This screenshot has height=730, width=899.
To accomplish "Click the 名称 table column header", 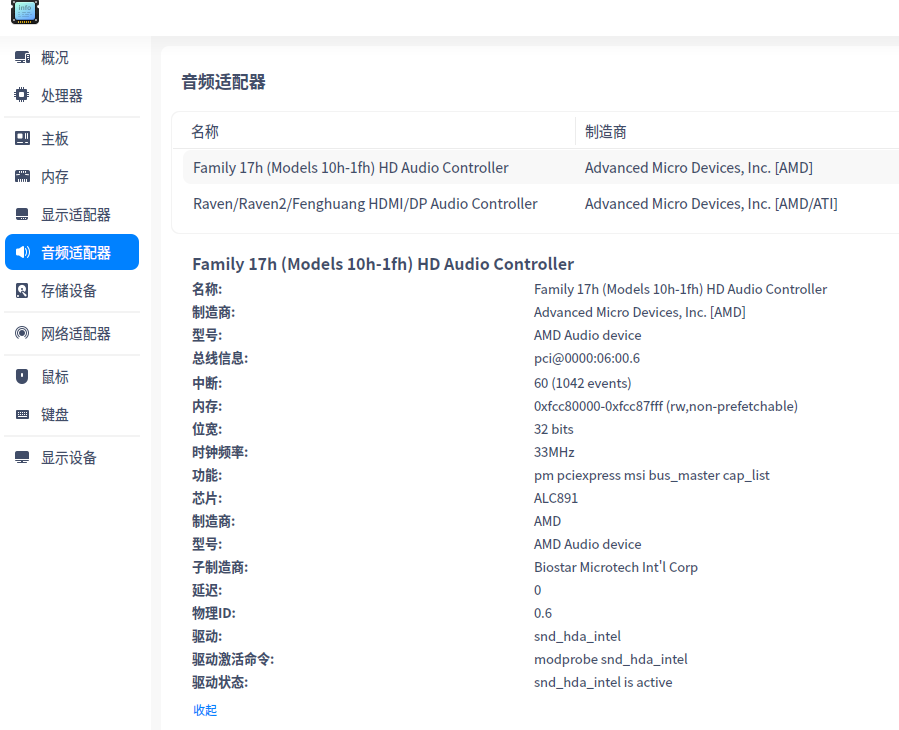I will pyautogui.click(x=206, y=131).
